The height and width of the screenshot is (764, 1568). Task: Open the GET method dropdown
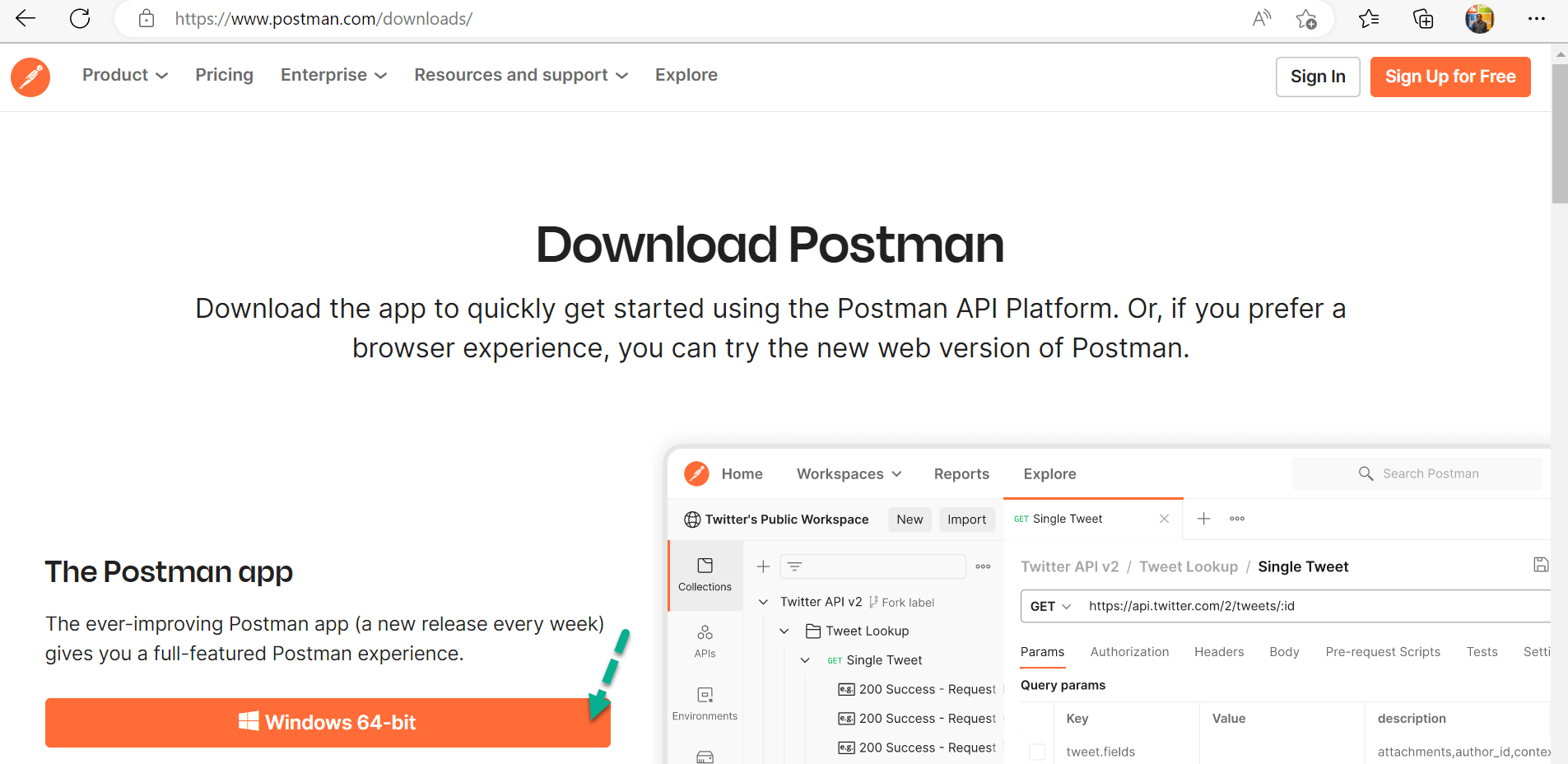tap(1050, 606)
